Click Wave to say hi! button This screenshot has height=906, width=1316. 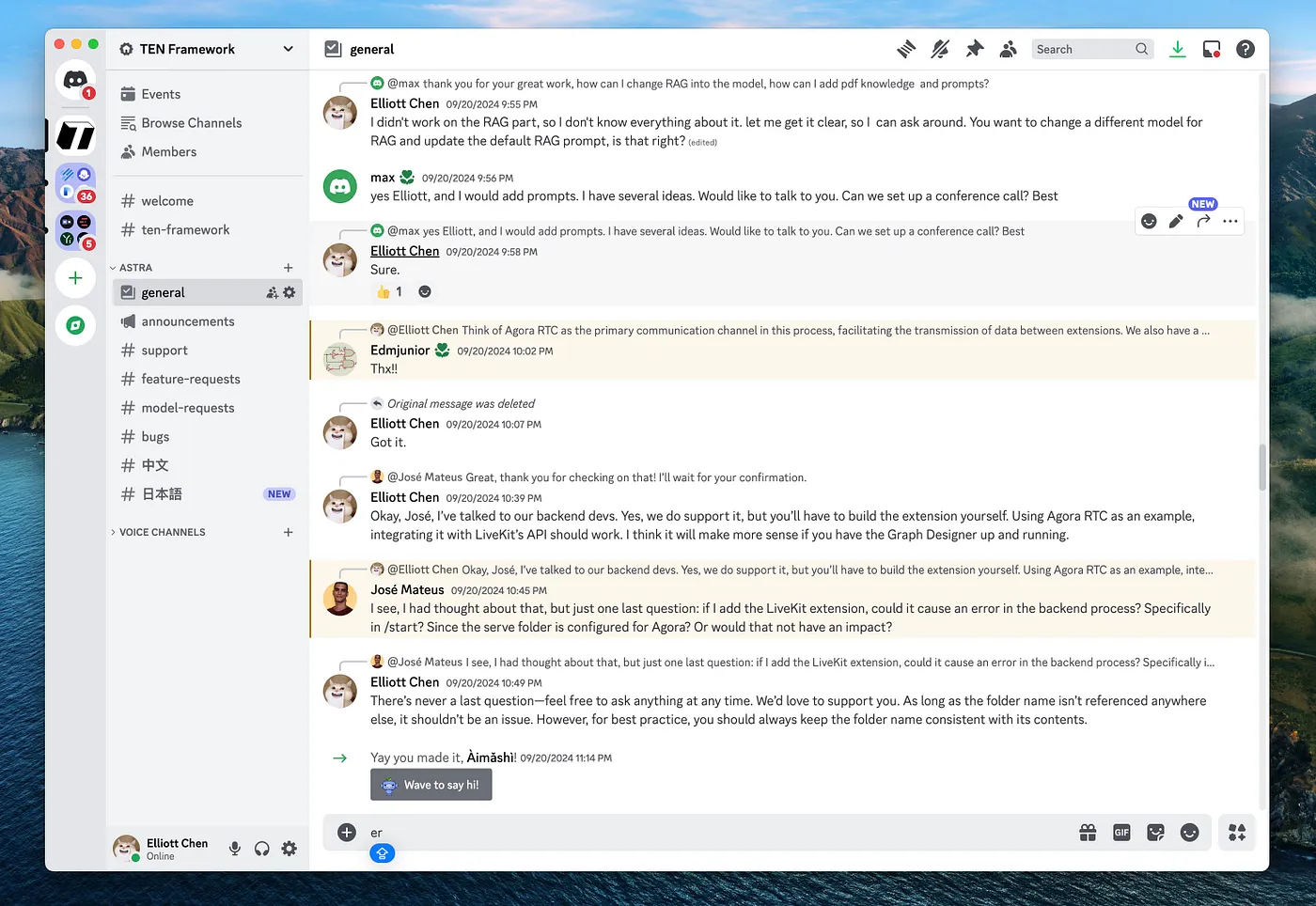431,785
